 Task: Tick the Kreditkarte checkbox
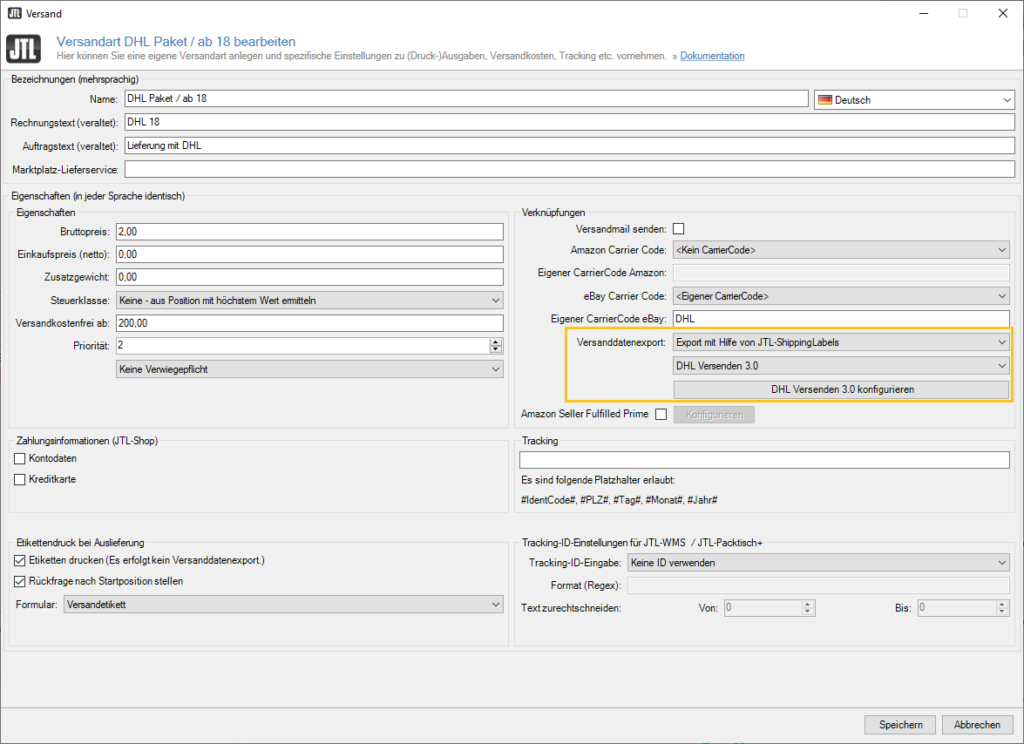[x=21, y=480]
